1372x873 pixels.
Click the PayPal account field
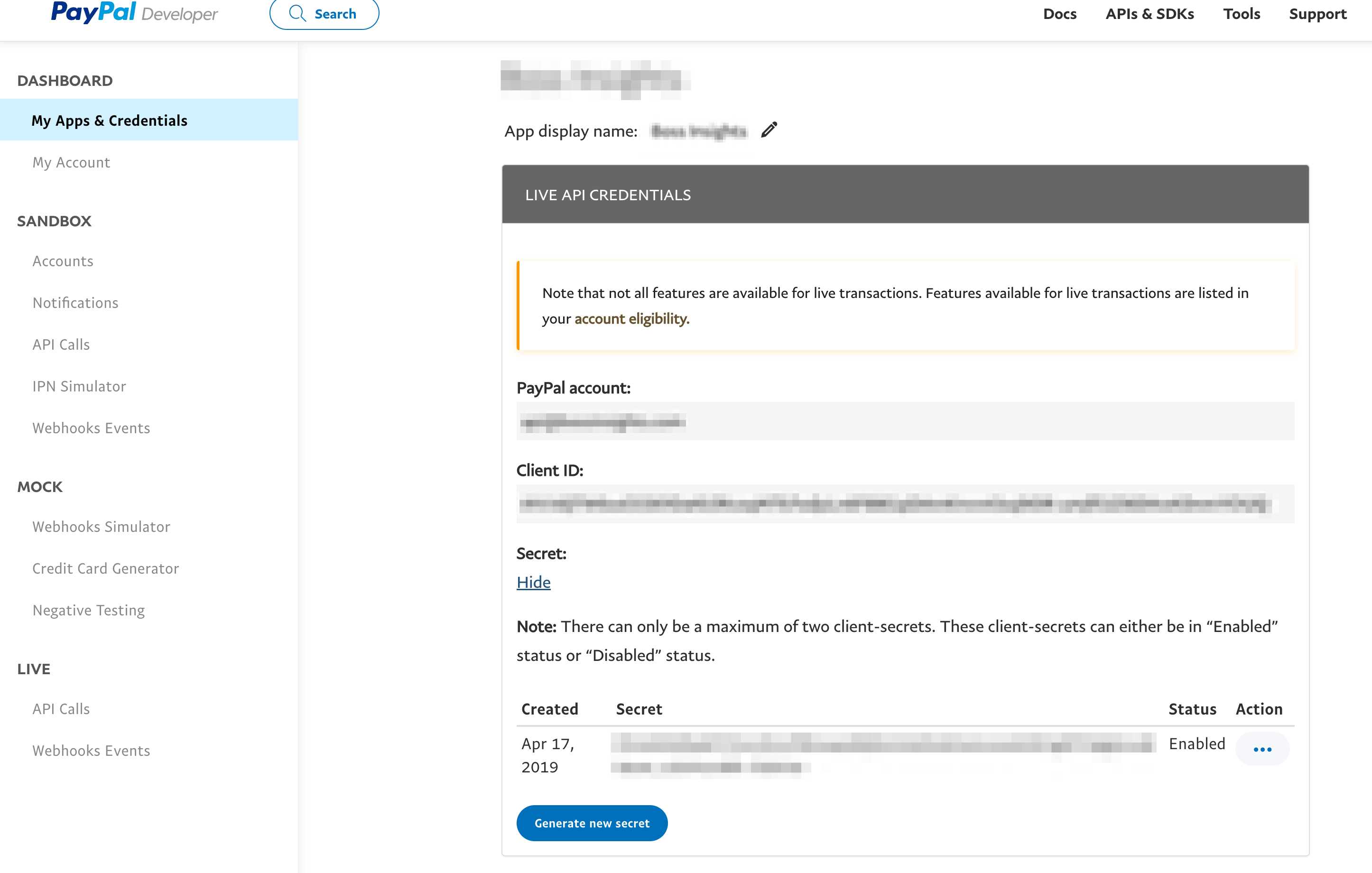(905, 421)
